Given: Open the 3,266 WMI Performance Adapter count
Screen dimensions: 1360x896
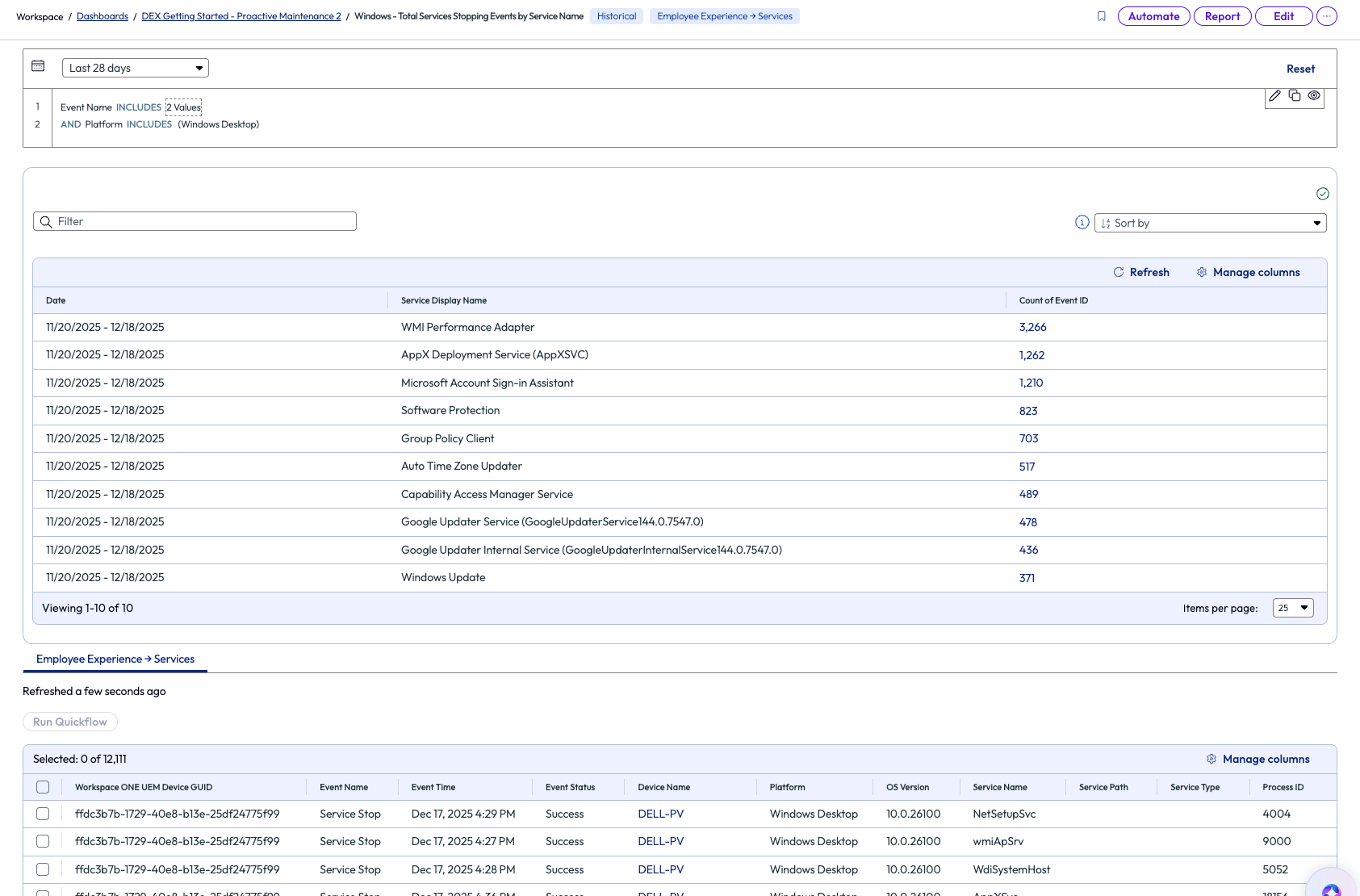Looking at the screenshot, I should (x=1032, y=327).
